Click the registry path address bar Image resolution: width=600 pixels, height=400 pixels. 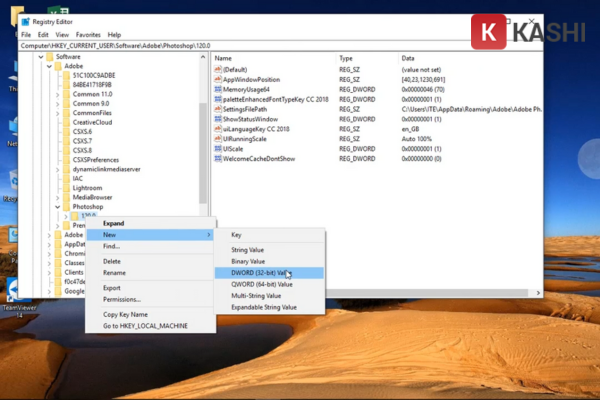(x=280, y=46)
